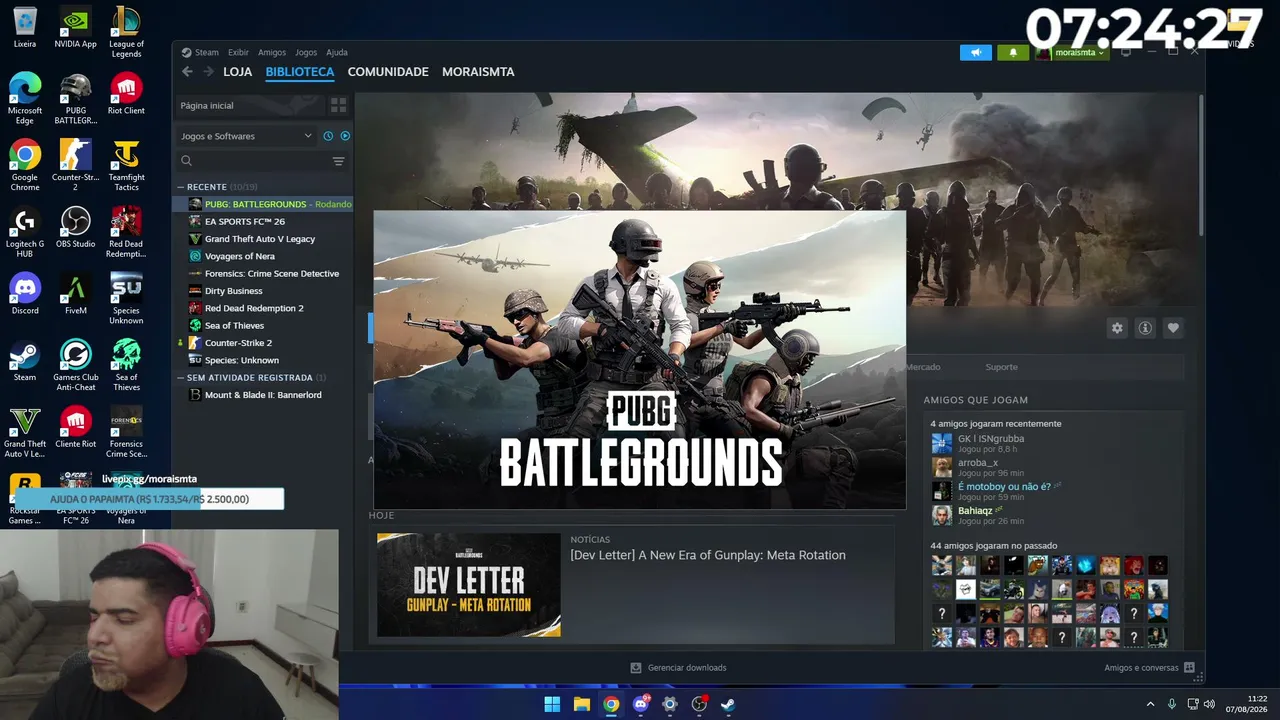Screen dimensions: 1280x720
Task: Show PUBG game info panel
Action: click(1145, 328)
